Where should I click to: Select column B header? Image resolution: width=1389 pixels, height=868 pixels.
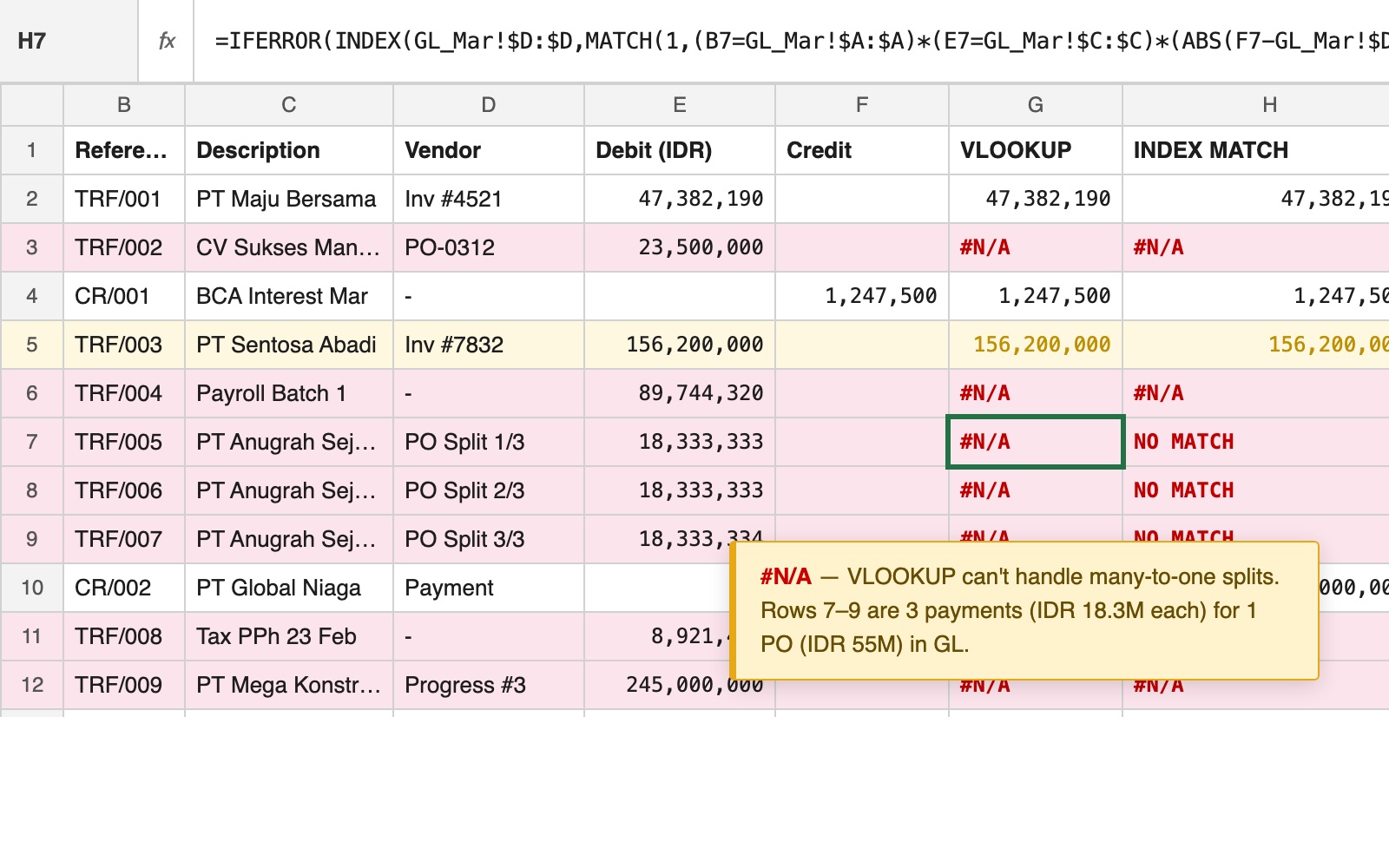123,104
